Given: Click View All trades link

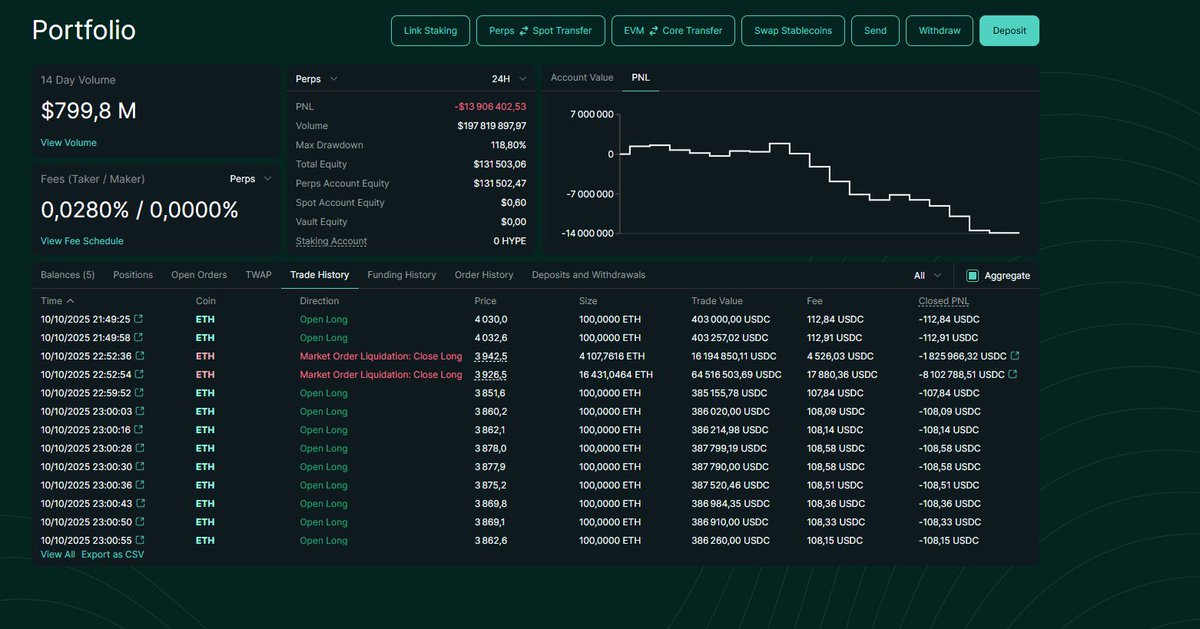Looking at the screenshot, I should [x=57, y=554].
